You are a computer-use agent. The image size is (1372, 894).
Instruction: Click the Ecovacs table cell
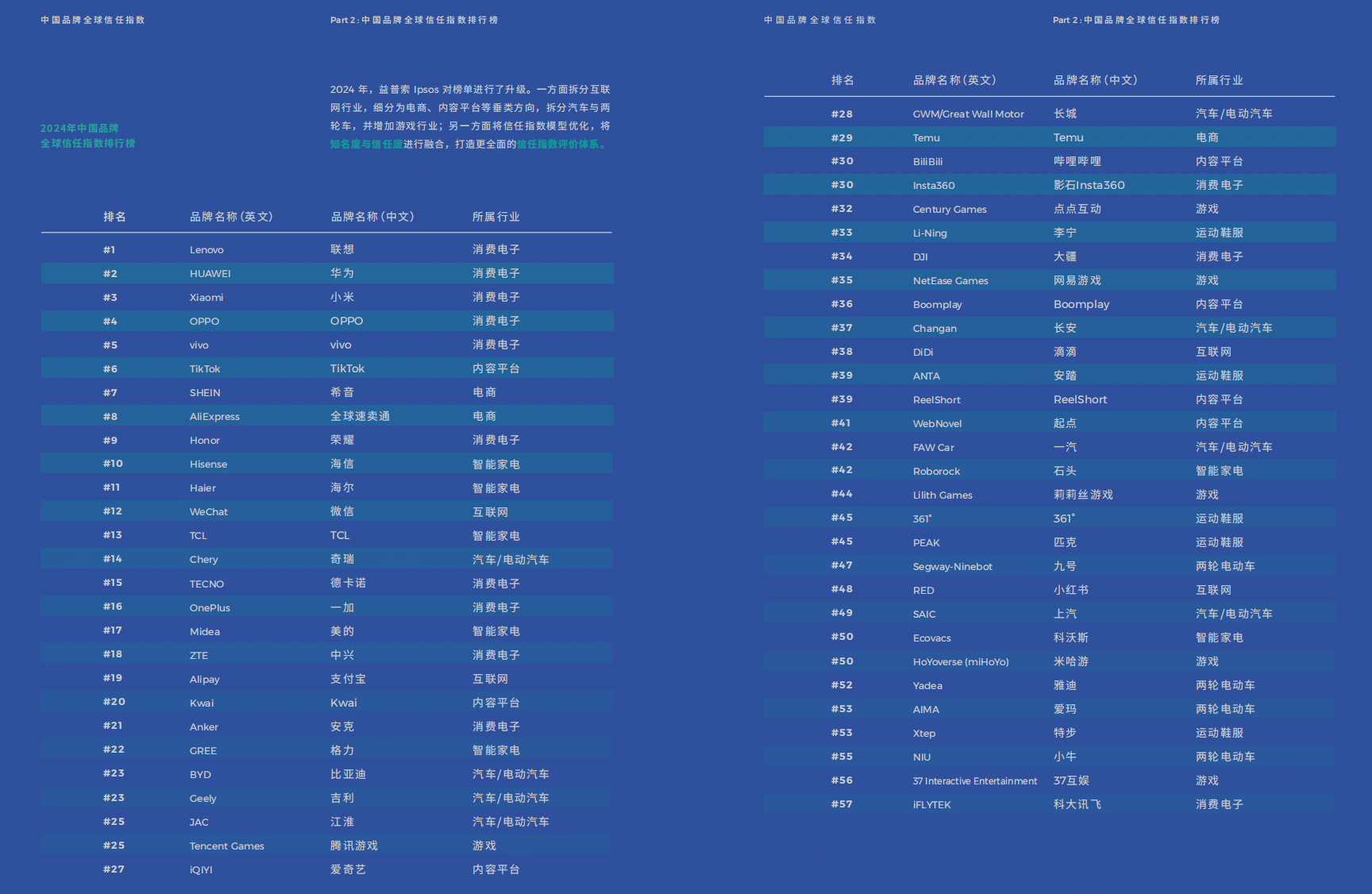click(932, 638)
